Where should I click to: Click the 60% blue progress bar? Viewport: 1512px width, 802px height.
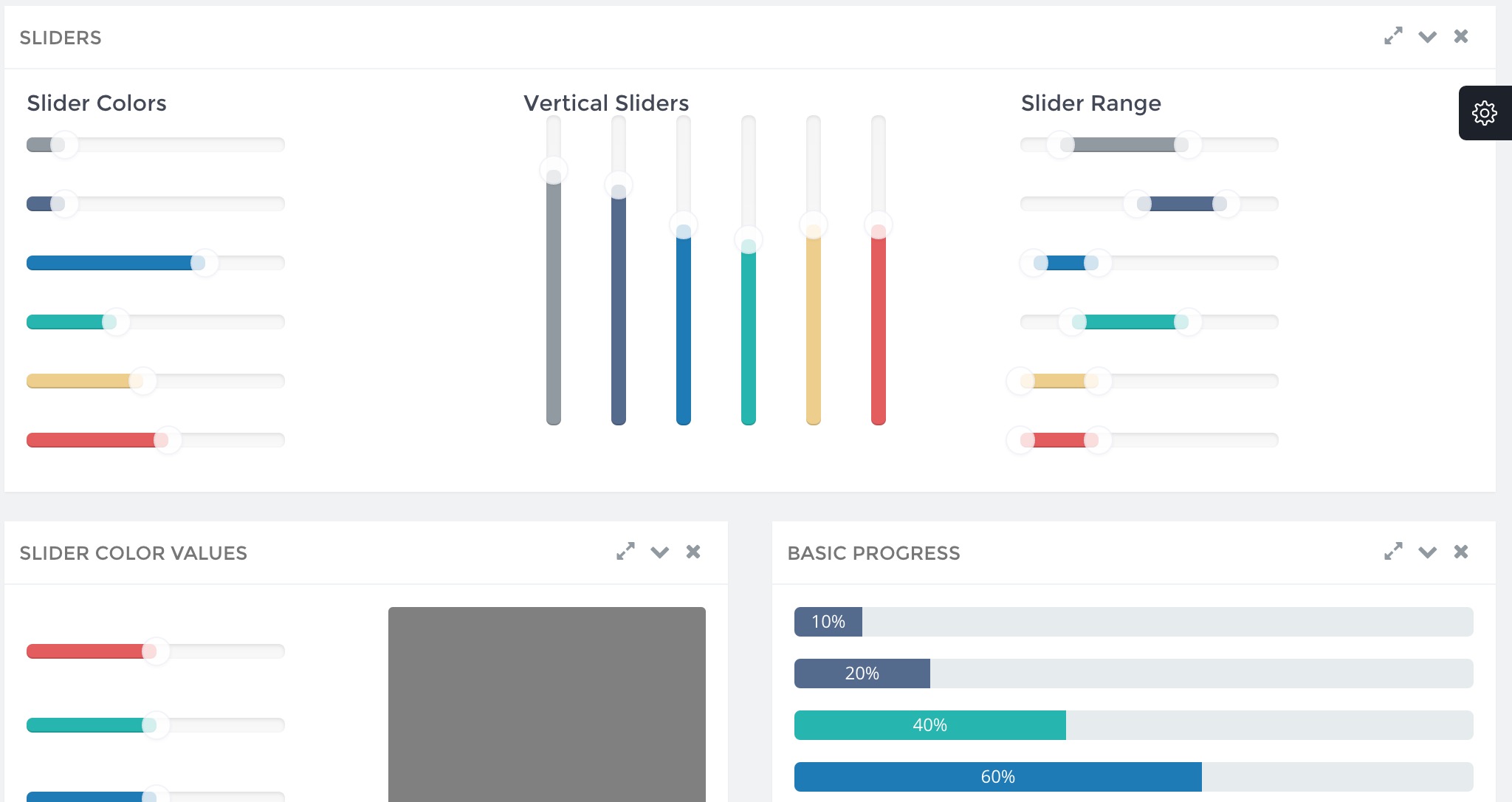click(997, 777)
